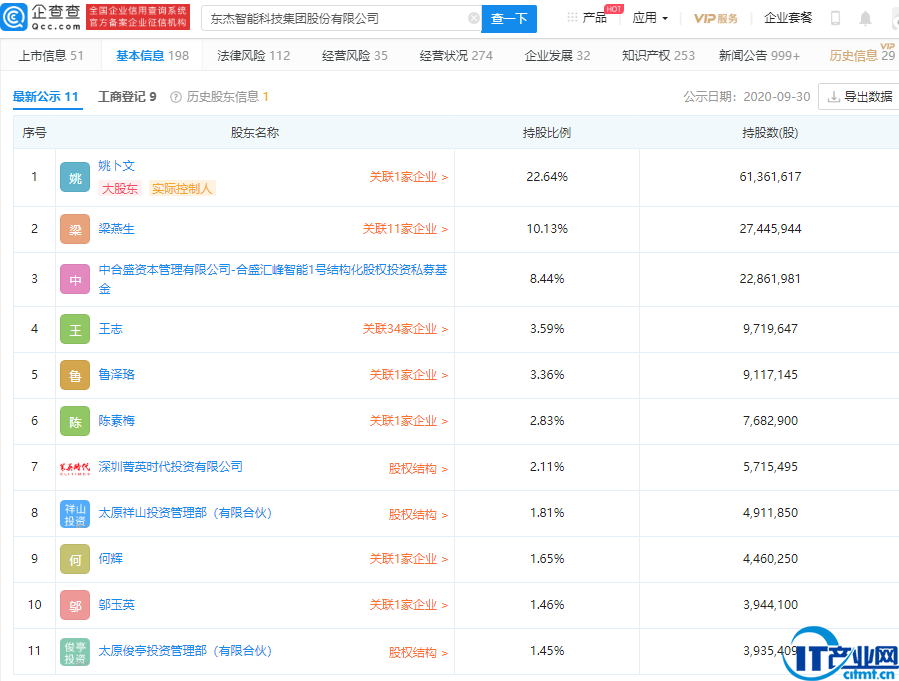Click 导出数据 export button
Screen dimensions: 899x681
tap(860, 97)
